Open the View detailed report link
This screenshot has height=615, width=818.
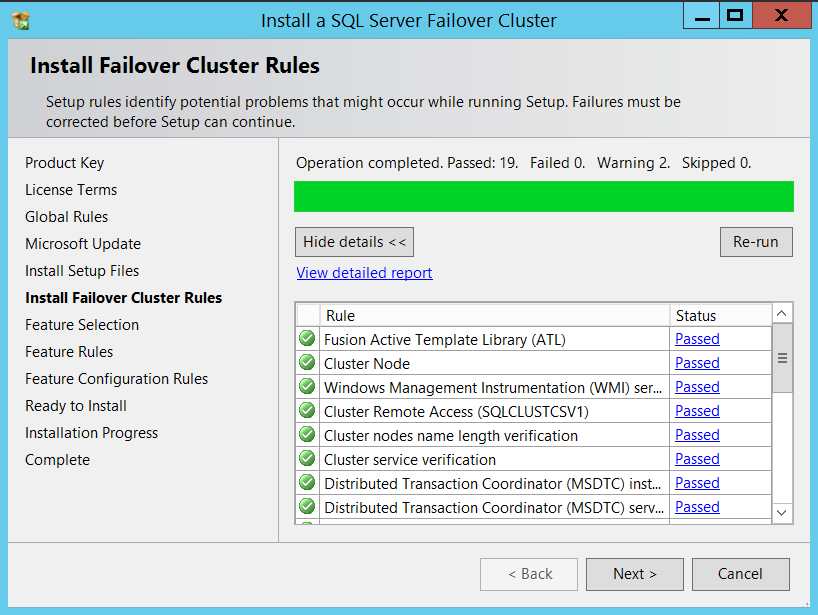[364, 273]
